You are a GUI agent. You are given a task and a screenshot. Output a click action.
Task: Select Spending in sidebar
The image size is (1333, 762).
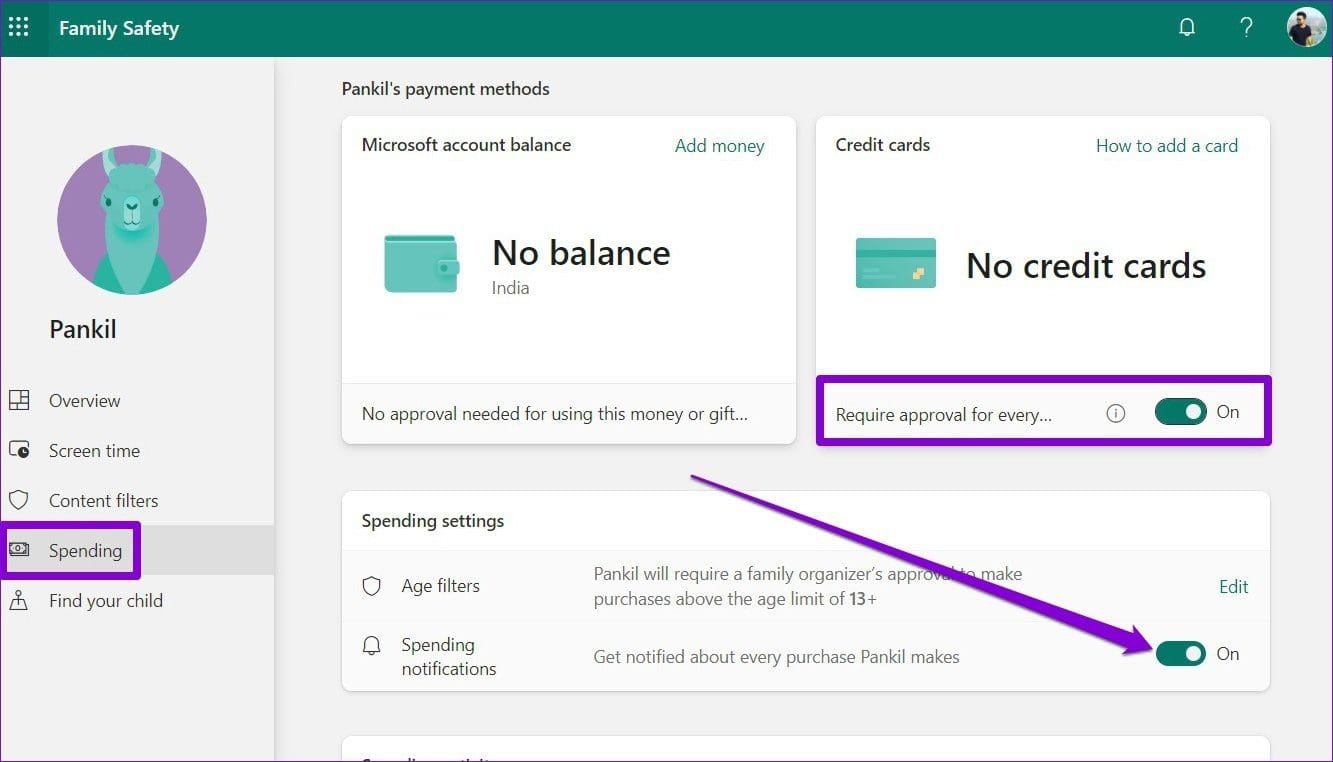(x=137, y=550)
